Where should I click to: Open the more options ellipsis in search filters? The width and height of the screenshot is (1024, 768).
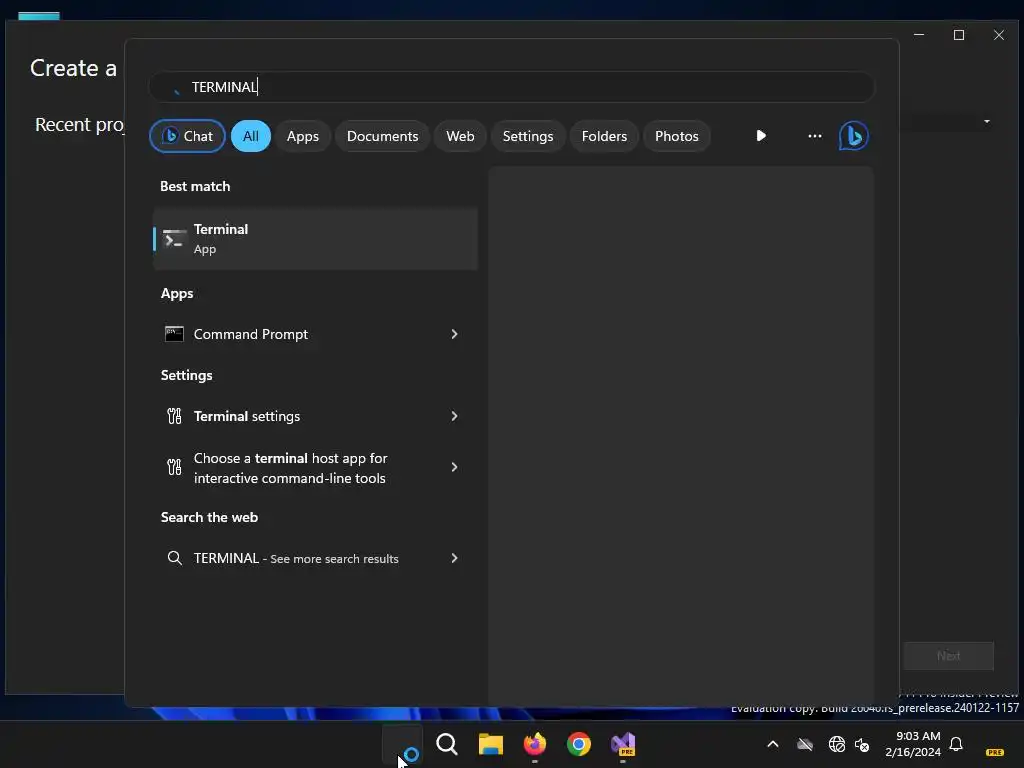tap(814, 136)
